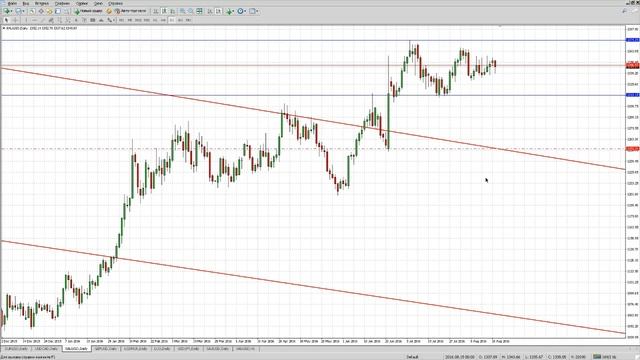Open the Файл (File) menu
The width and height of the screenshot is (640, 360).
(12, 3)
